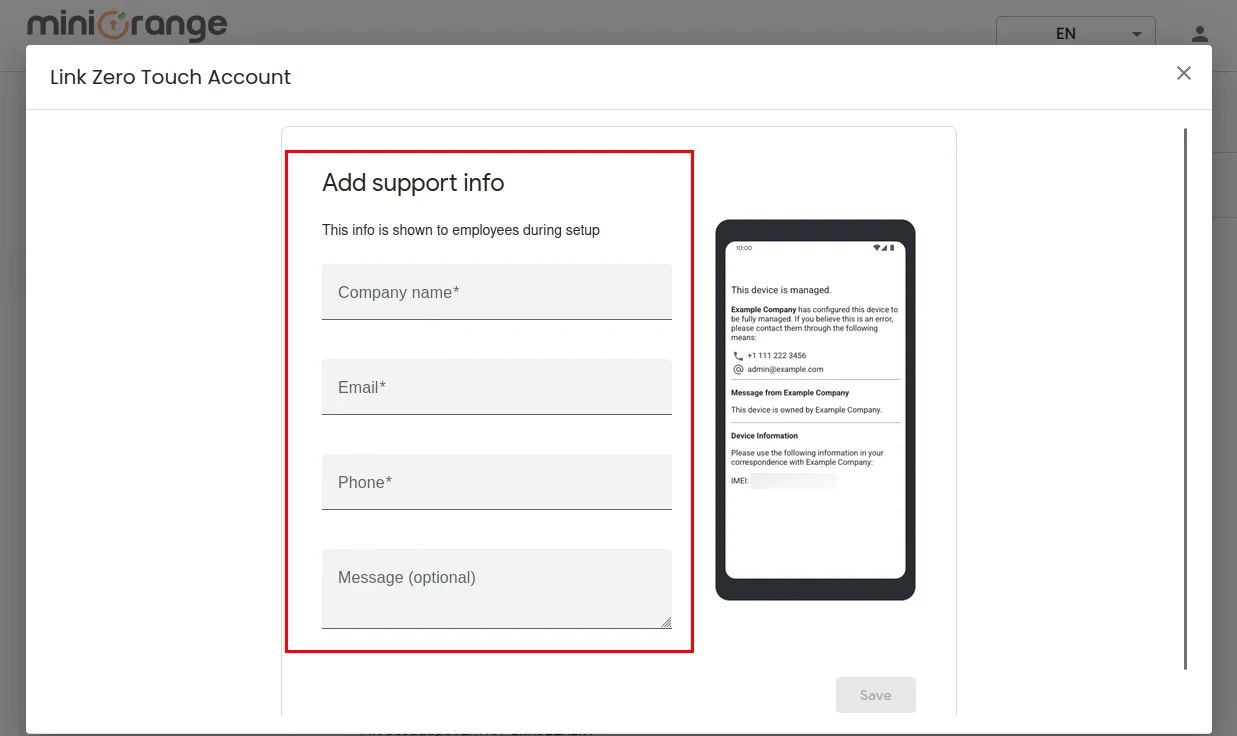Image resolution: width=1237 pixels, height=736 pixels.
Task: Save the support info
Action: (875, 695)
